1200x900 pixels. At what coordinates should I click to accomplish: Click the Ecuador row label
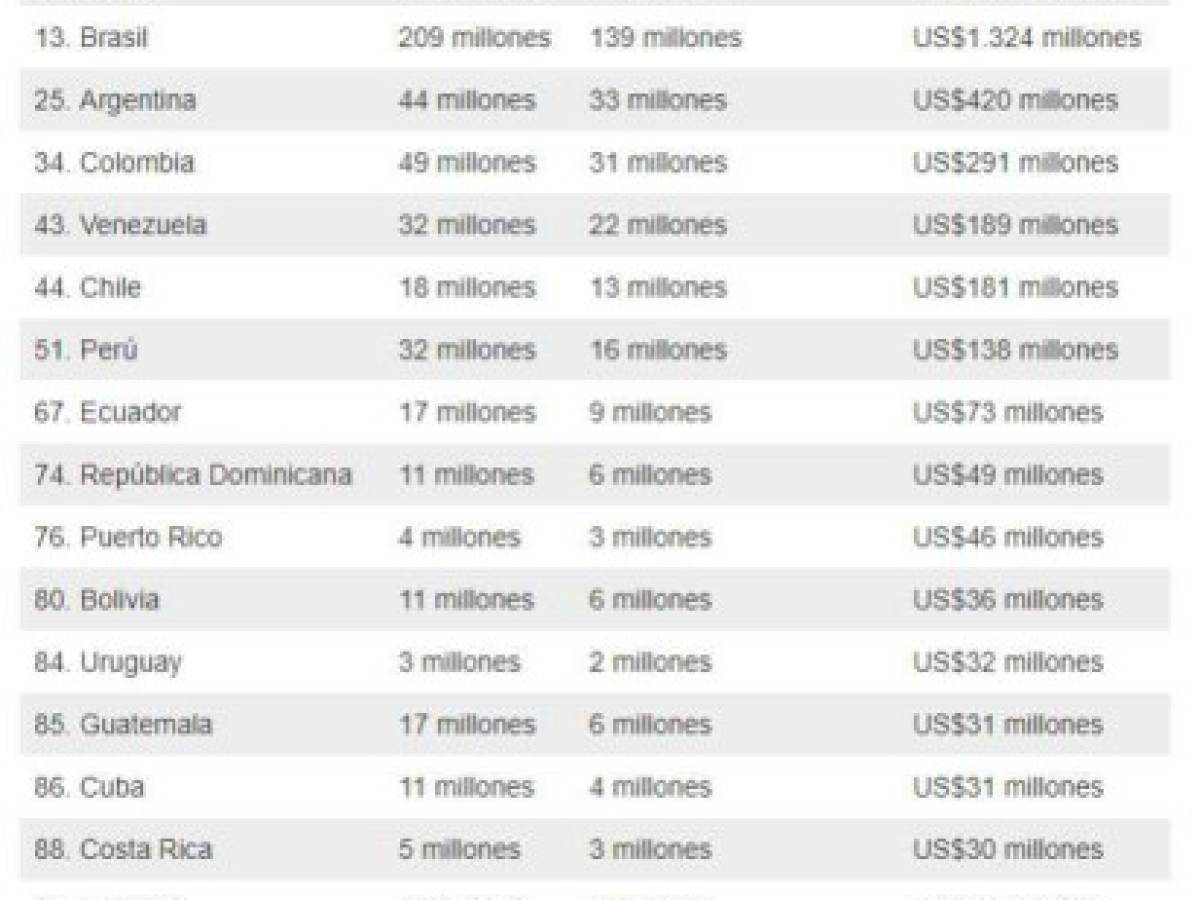coord(108,412)
